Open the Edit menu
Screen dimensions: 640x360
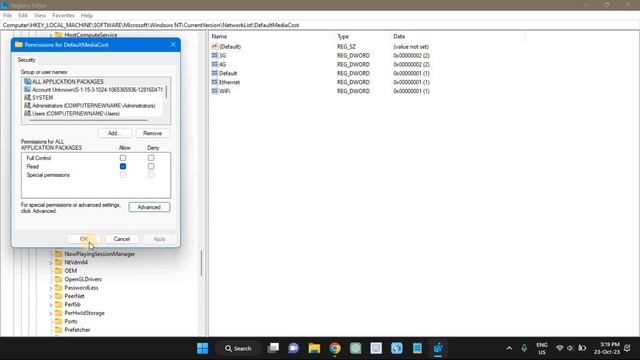[22, 16]
